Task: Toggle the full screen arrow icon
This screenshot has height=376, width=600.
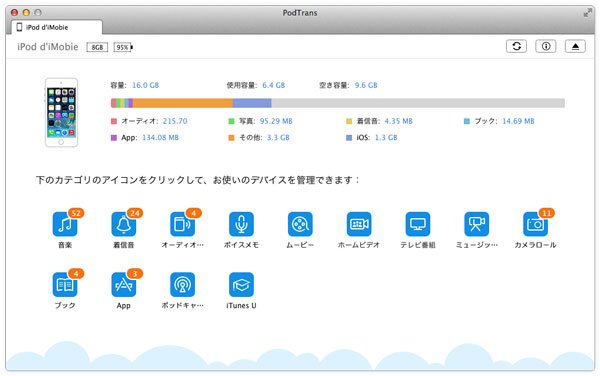Action: (587, 13)
